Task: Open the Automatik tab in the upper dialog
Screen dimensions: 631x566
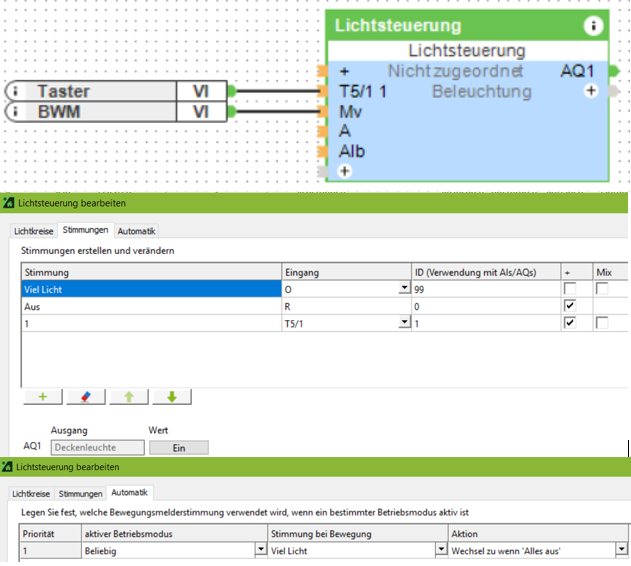Action: 136,230
